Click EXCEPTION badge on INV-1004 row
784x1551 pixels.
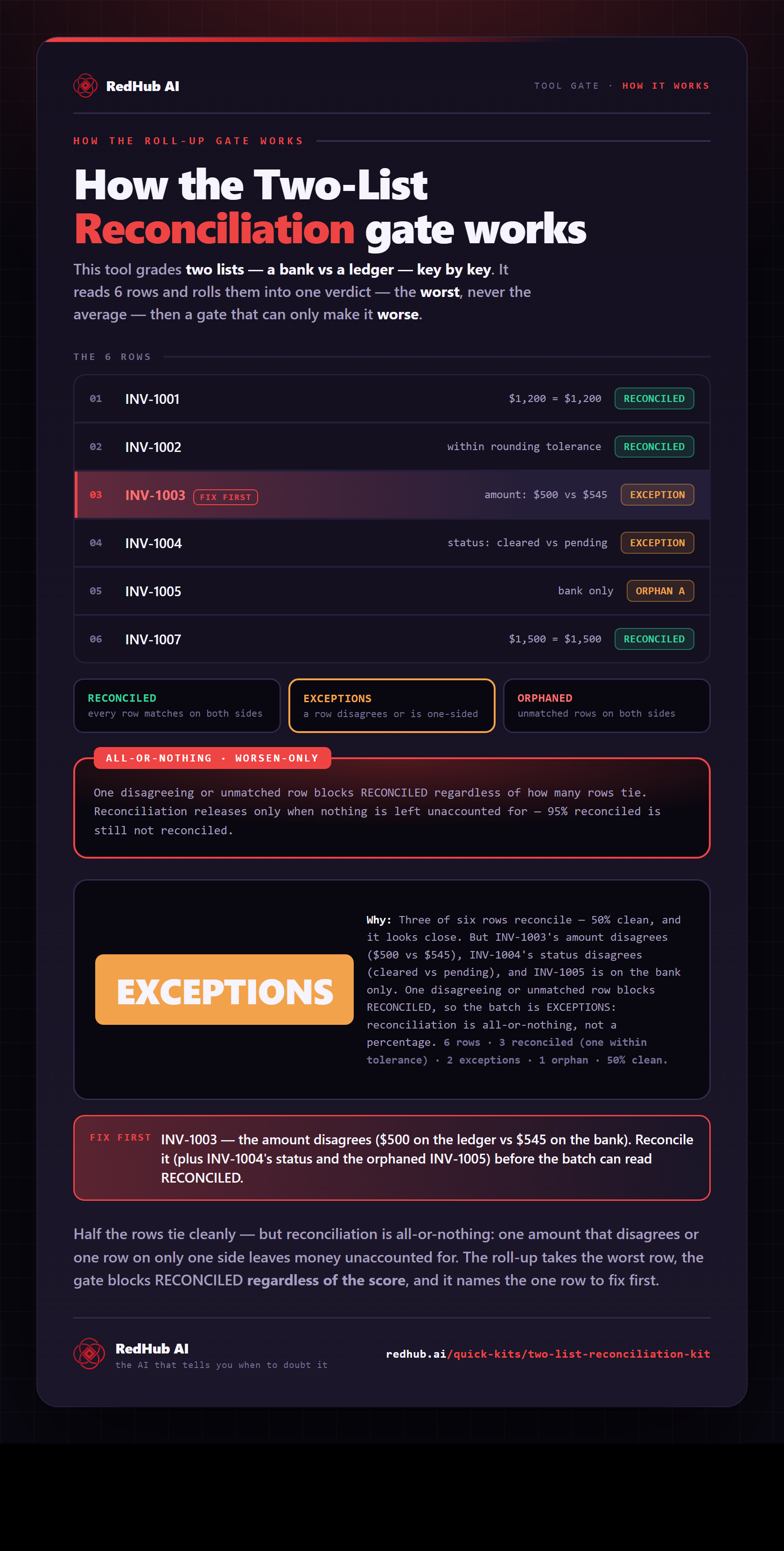[657, 543]
